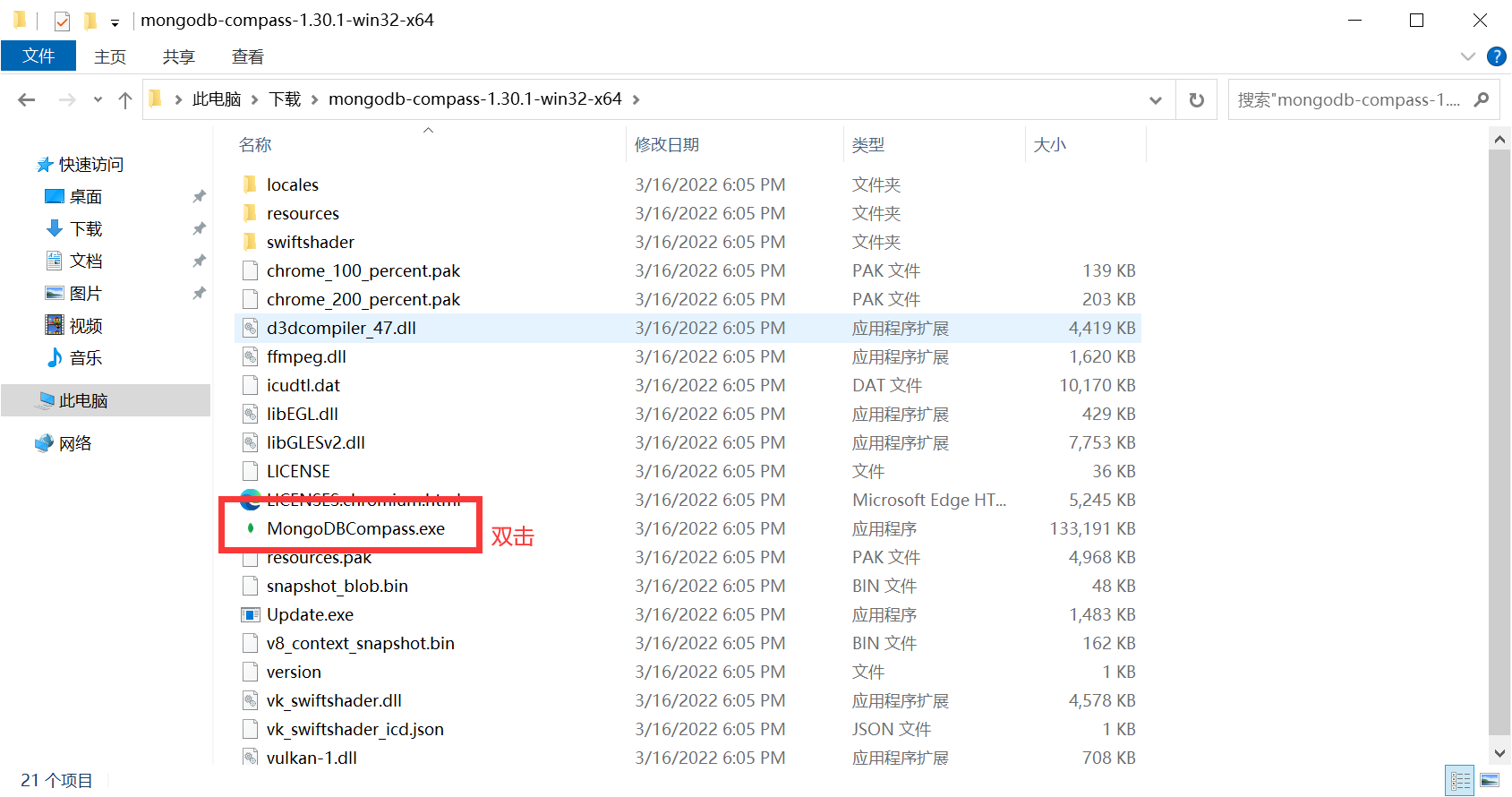
Task: Go back with the back arrow
Action: tap(27, 99)
